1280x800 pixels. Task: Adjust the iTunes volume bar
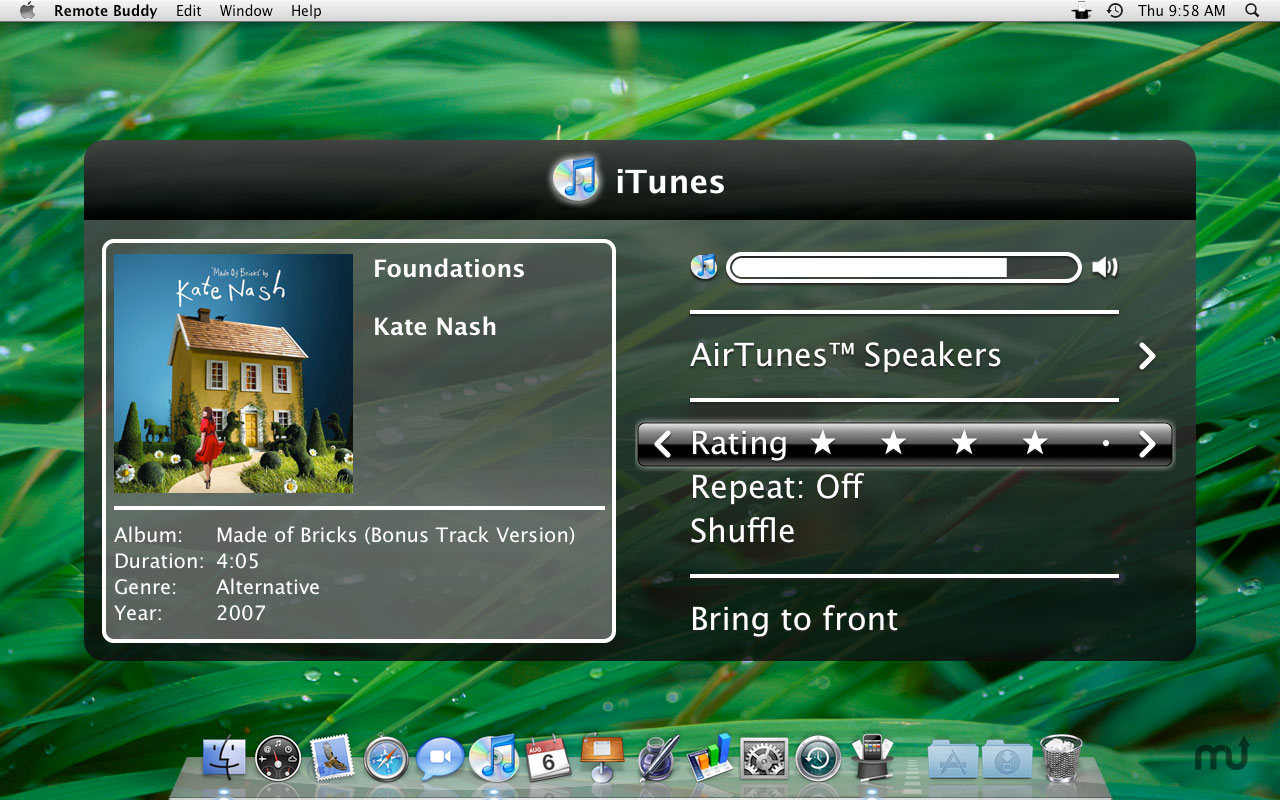click(904, 267)
